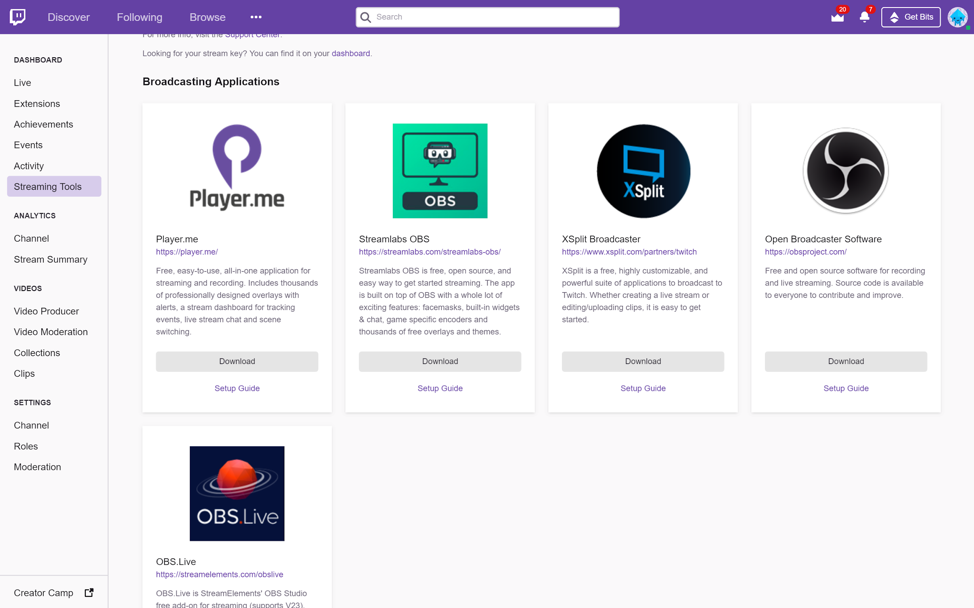Click the Broadcasting Applications heading

coord(211,81)
